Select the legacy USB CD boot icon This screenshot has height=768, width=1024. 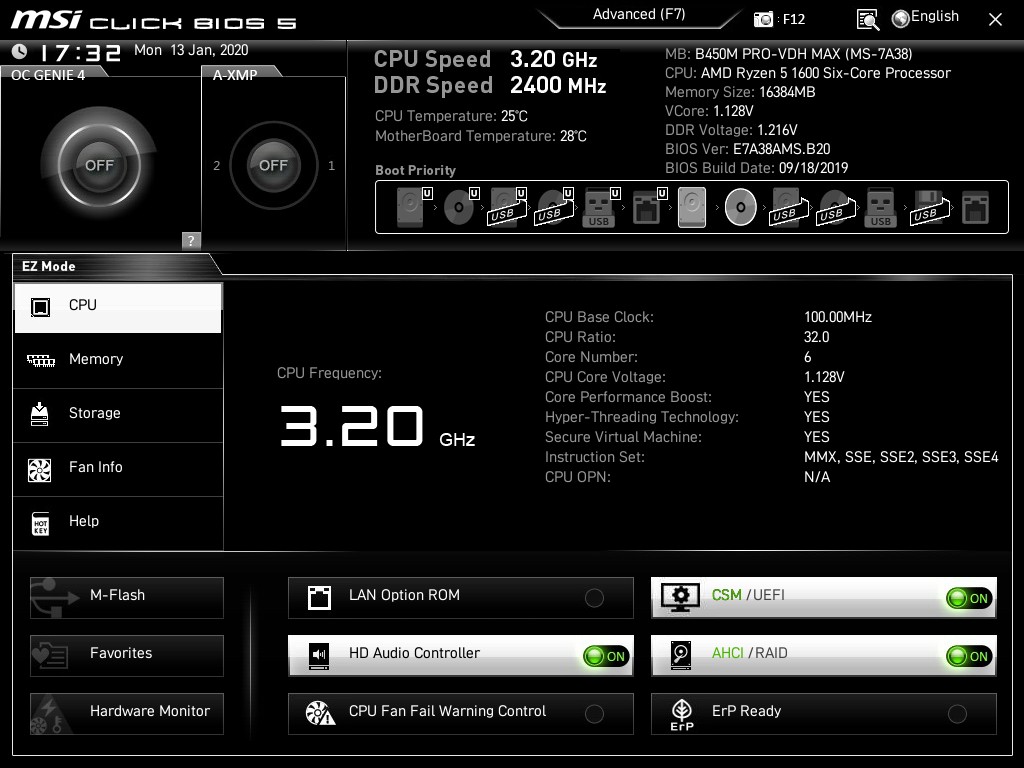tap(836, 207)
